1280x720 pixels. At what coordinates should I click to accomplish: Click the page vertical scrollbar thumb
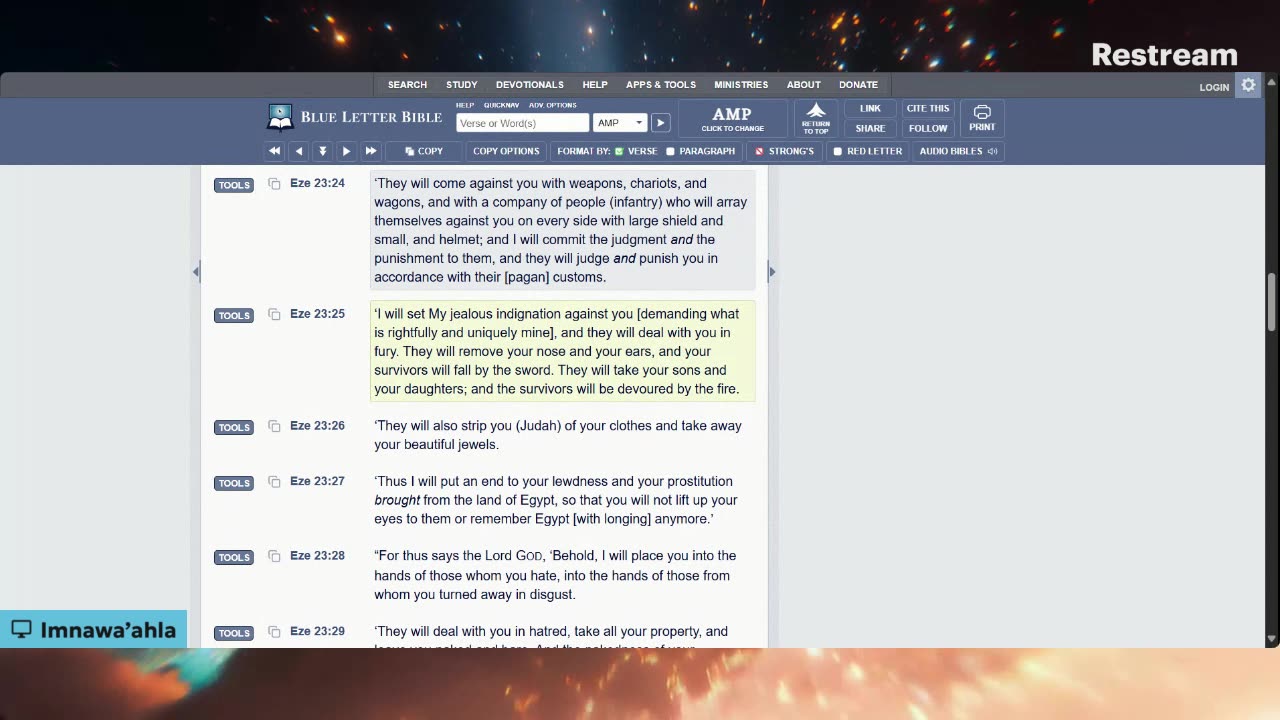pos(1272,302)
